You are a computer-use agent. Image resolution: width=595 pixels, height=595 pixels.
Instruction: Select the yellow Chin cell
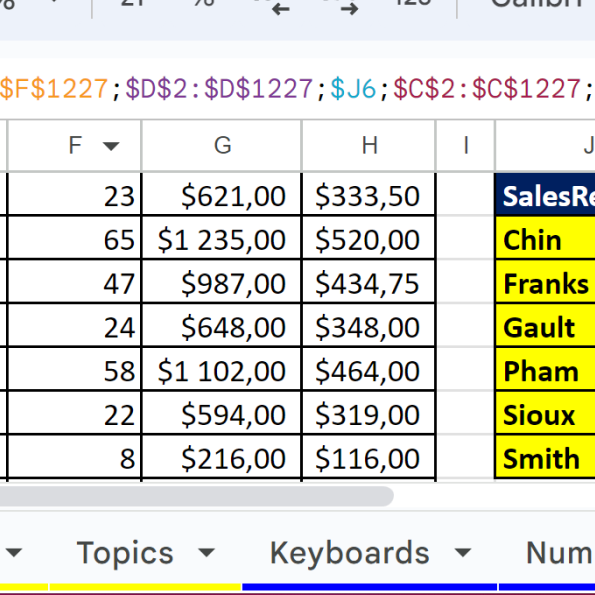(x=545, y=238)
